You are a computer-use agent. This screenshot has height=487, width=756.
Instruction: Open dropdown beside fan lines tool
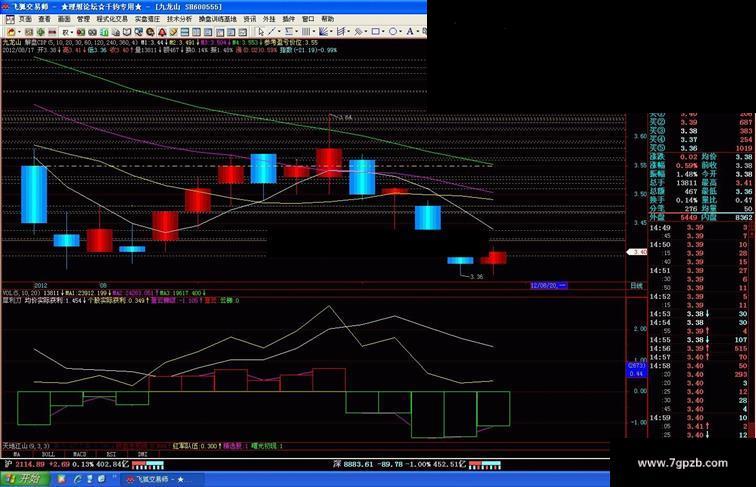pyautogui.click(x=331, y=32)
